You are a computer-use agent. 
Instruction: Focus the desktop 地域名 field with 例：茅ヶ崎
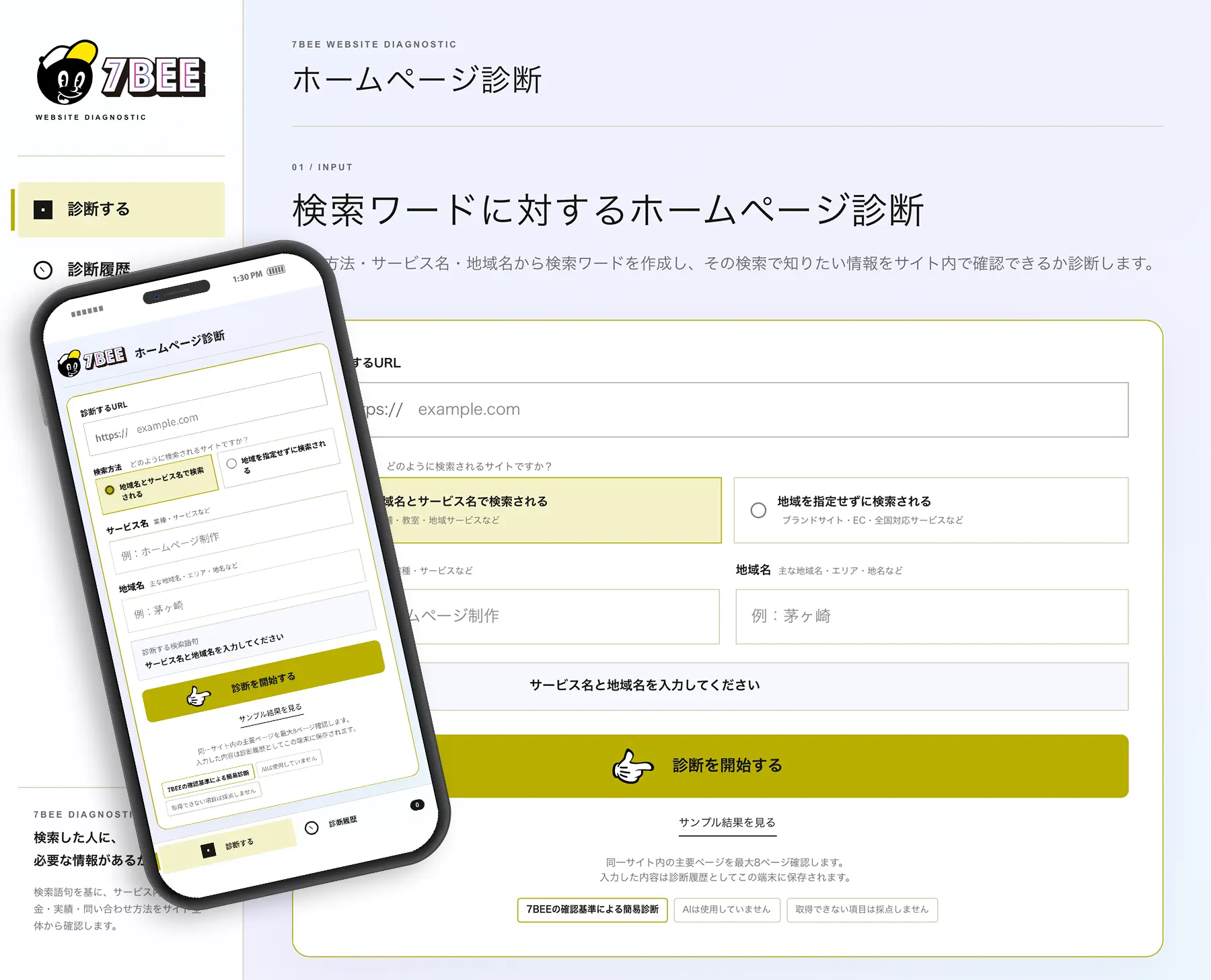931,617
